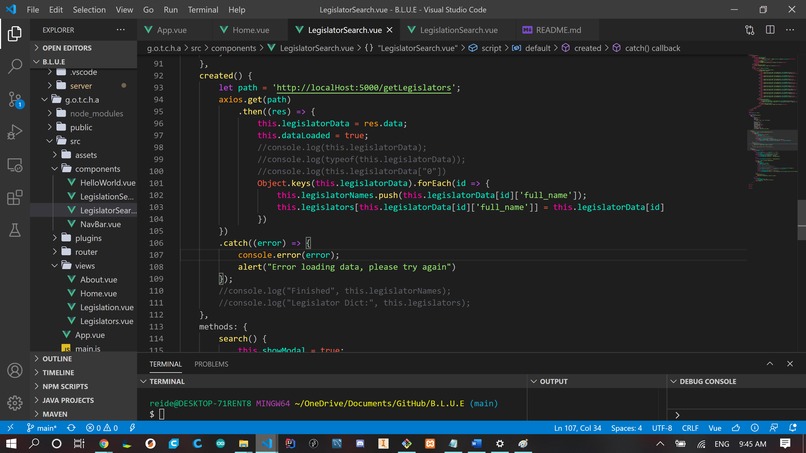
Task: Go to line/column via Ln 107 indicator
Action: tap(577, 428)
